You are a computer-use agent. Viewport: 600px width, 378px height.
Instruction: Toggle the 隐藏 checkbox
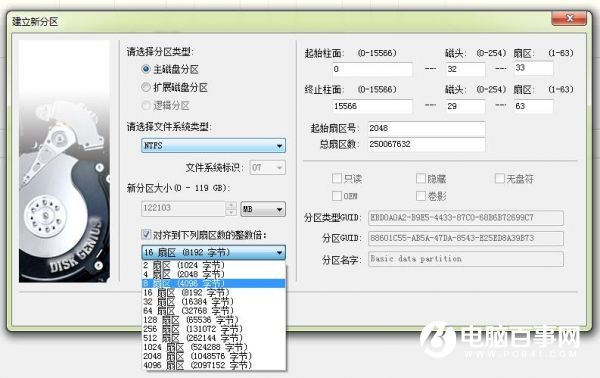421,178
